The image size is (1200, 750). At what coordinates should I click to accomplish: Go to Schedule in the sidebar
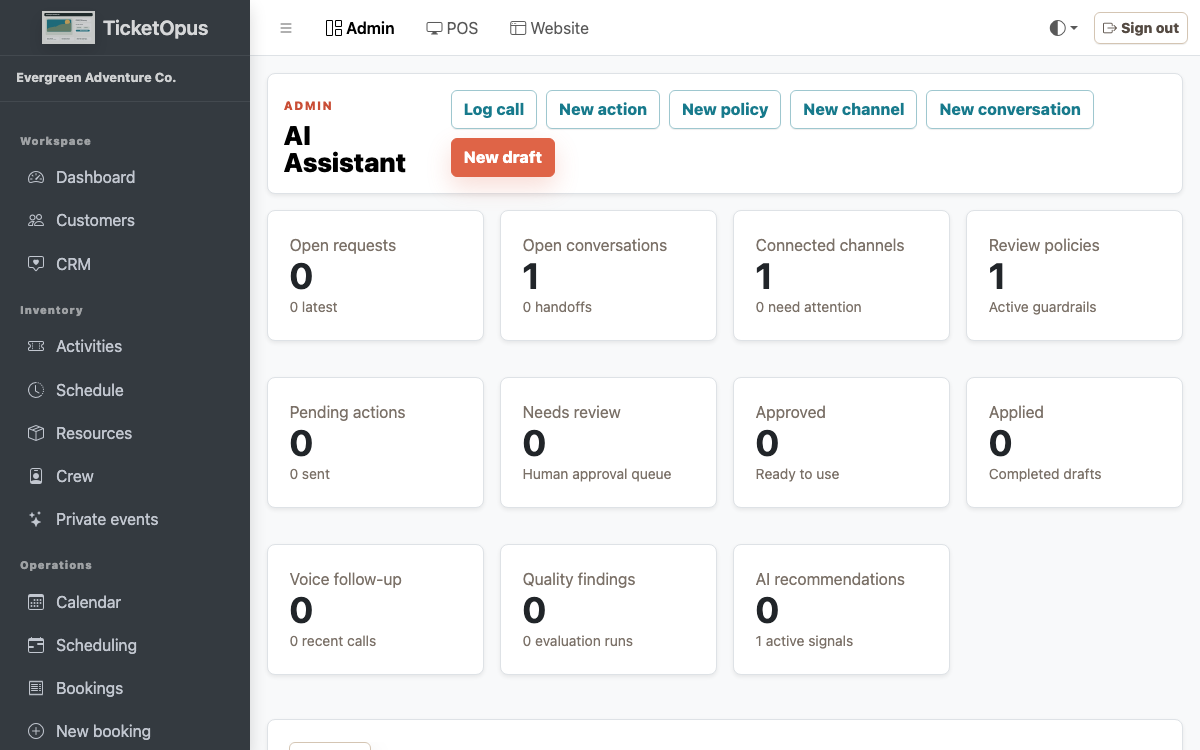pyautogui.click(x=125, y=391)
